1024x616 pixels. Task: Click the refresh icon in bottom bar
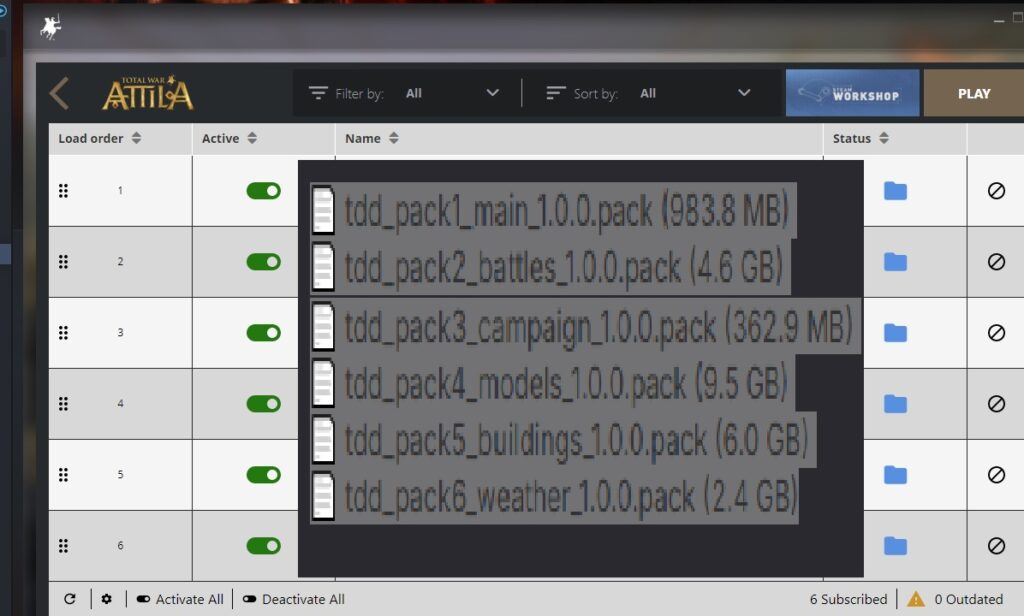click(70, 599)
